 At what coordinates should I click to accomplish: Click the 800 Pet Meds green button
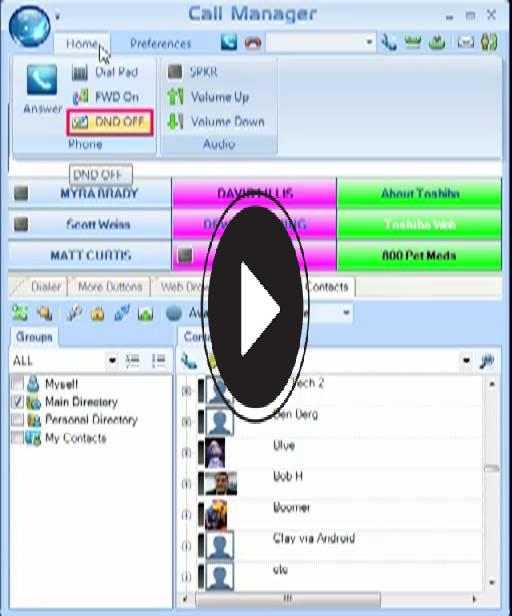[x=419, y=256]
